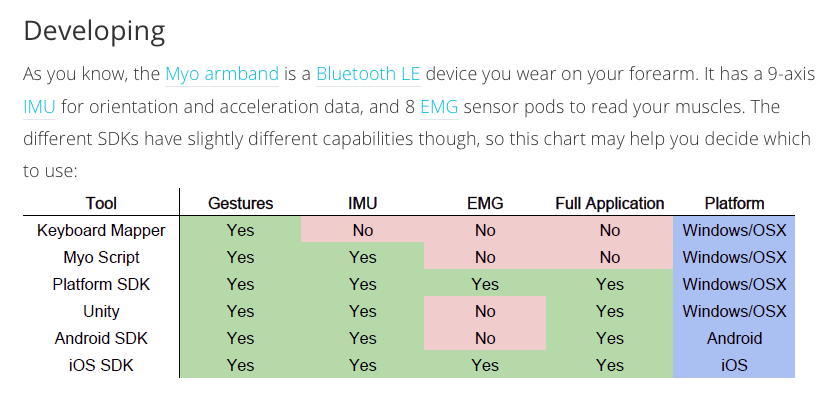Select the Platform SDK row label

click(101, 284)
